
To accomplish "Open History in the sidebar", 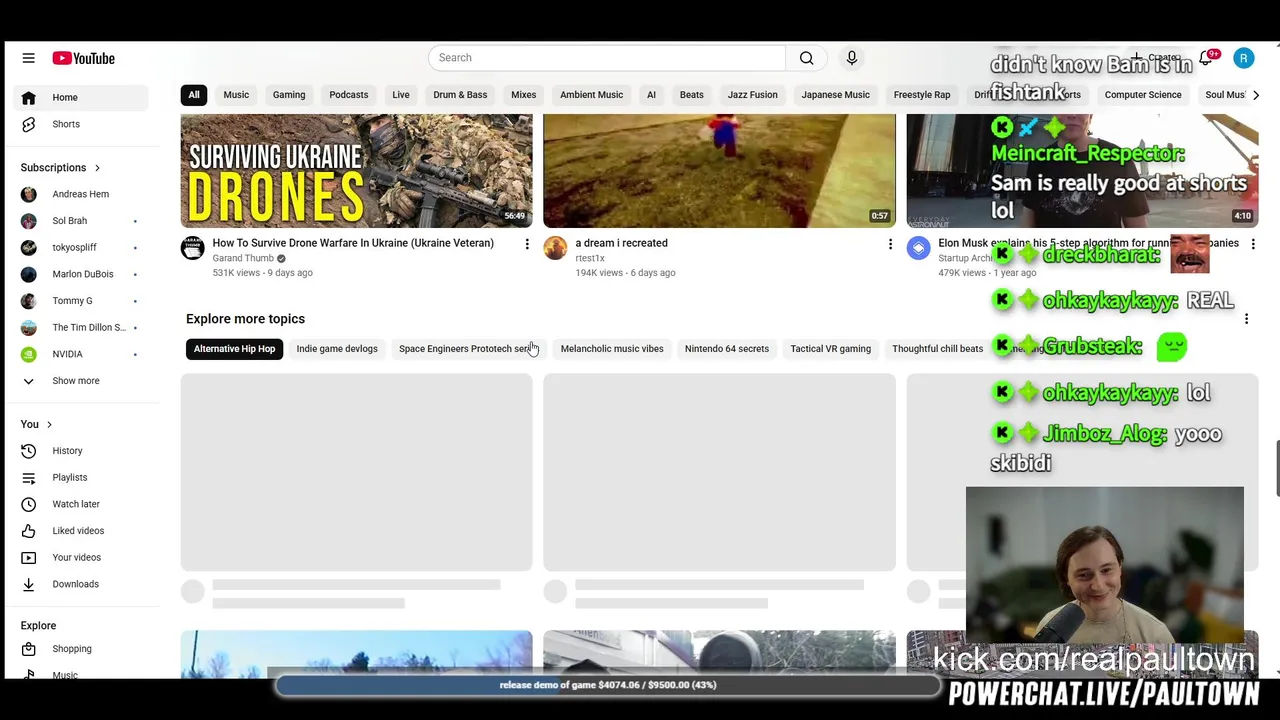I will coord(82,451).
